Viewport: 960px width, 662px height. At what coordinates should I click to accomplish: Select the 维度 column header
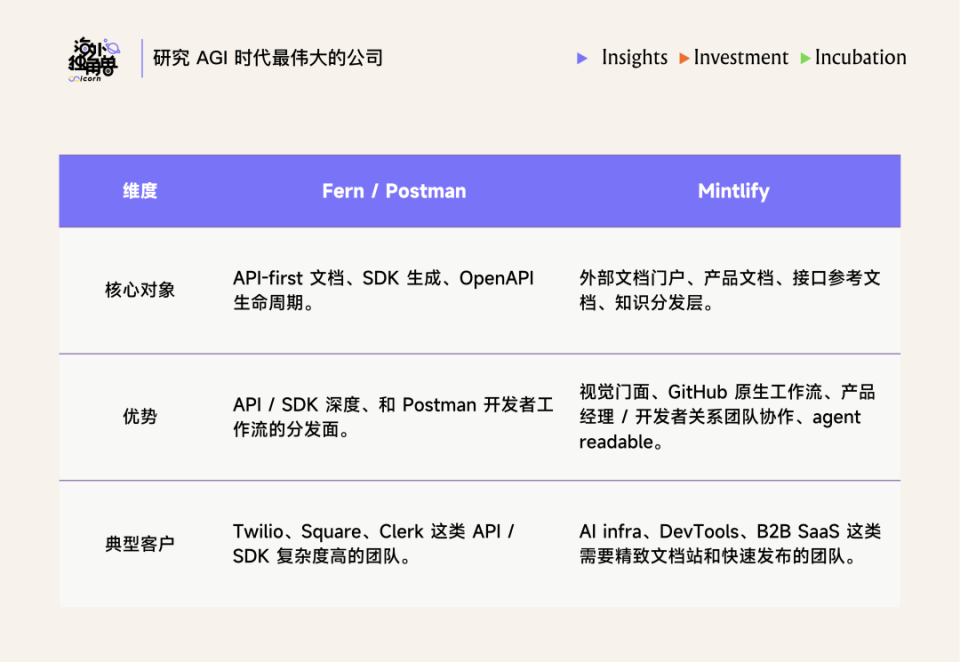140,191
